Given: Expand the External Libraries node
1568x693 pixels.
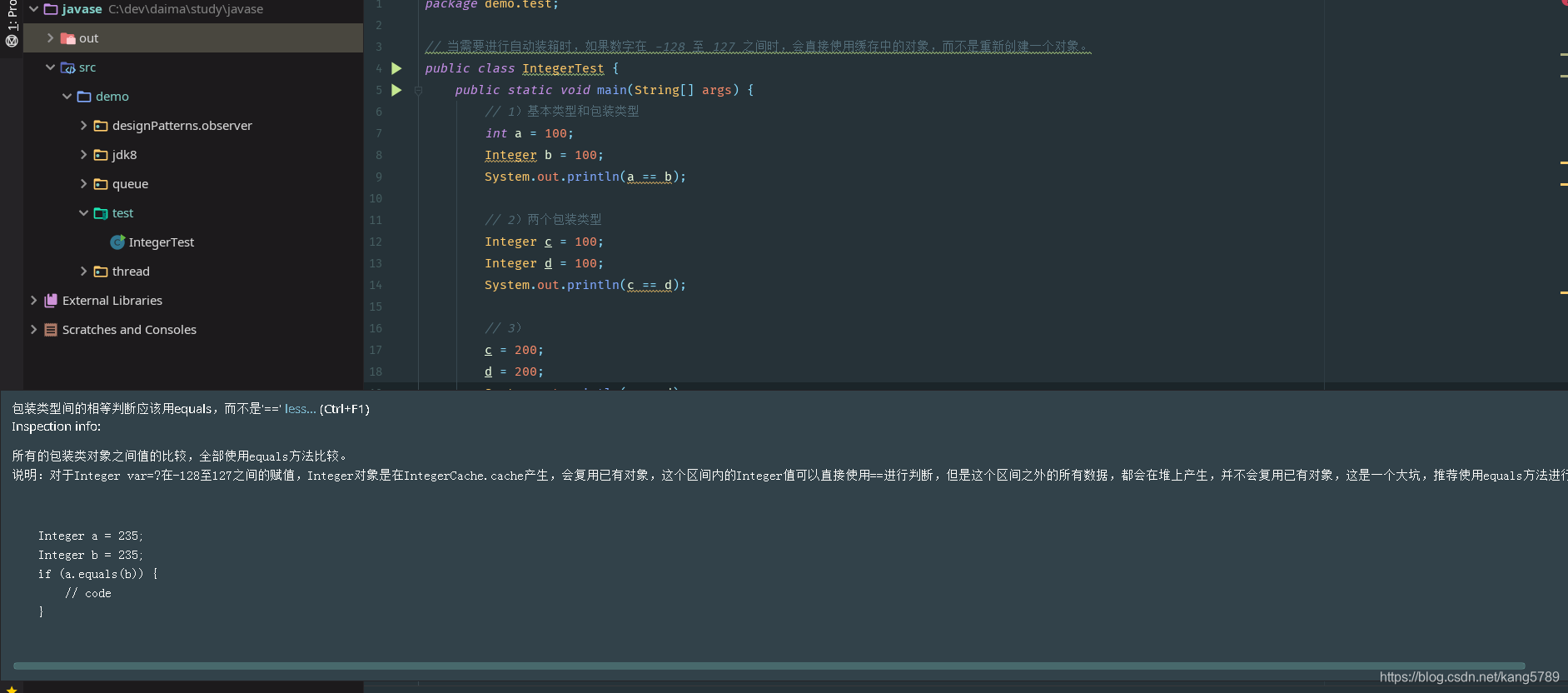Looking at the screenshot, I should coord(33,301).
